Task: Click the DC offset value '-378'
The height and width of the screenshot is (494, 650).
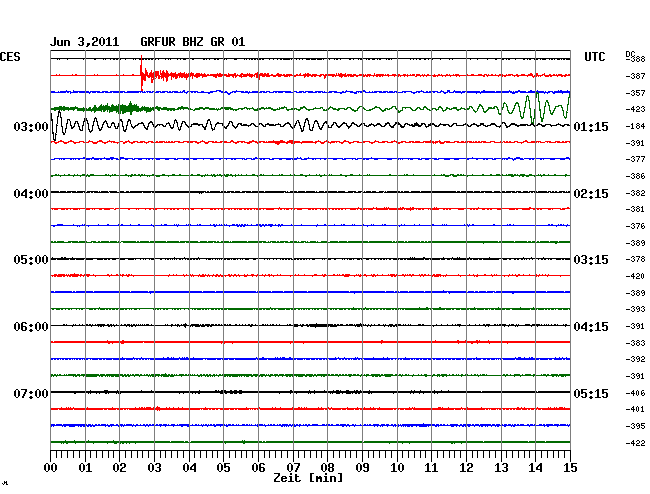Action: point(635,259)
